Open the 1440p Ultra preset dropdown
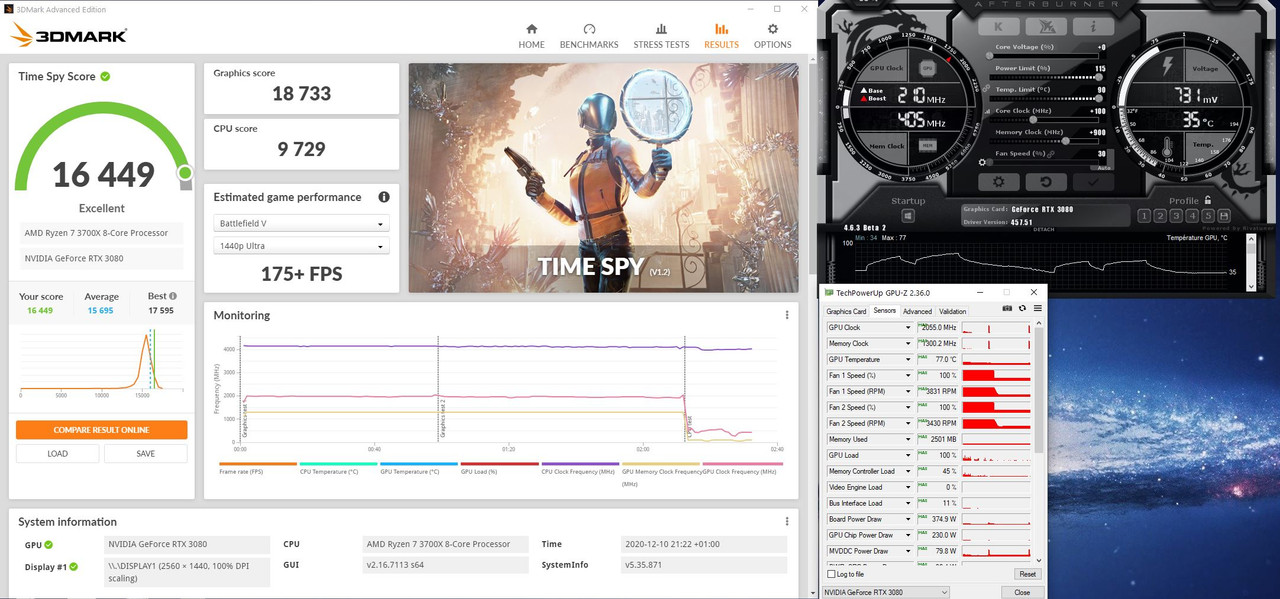 (301, 246)
